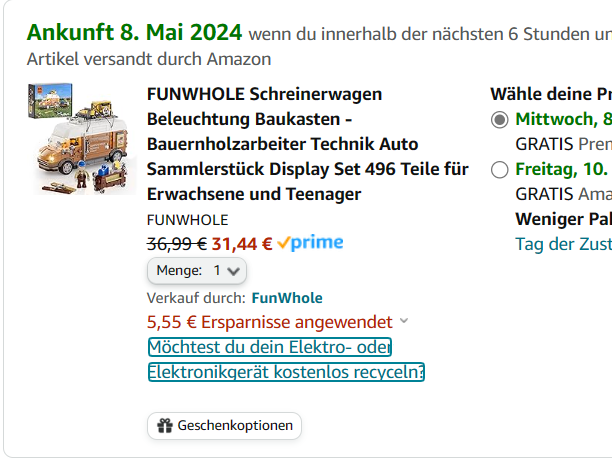612x472 pixels.
Task: Open the Menge quantity dropdown
Action: (x=197, y=270)
